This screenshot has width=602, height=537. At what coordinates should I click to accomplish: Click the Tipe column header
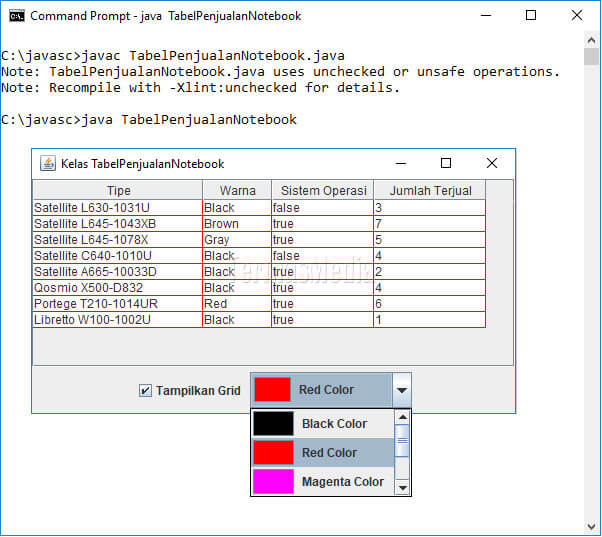[118, 190]
